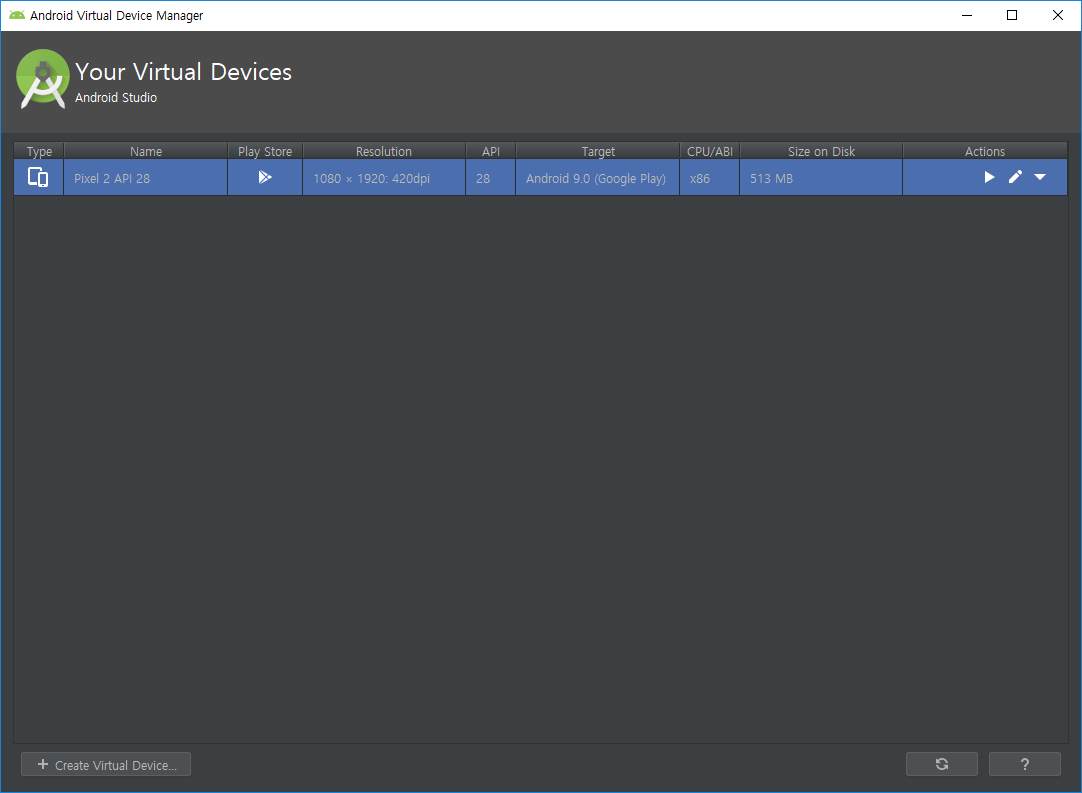Sort by the API column header

pyautogui.click(x=491, y=151)
